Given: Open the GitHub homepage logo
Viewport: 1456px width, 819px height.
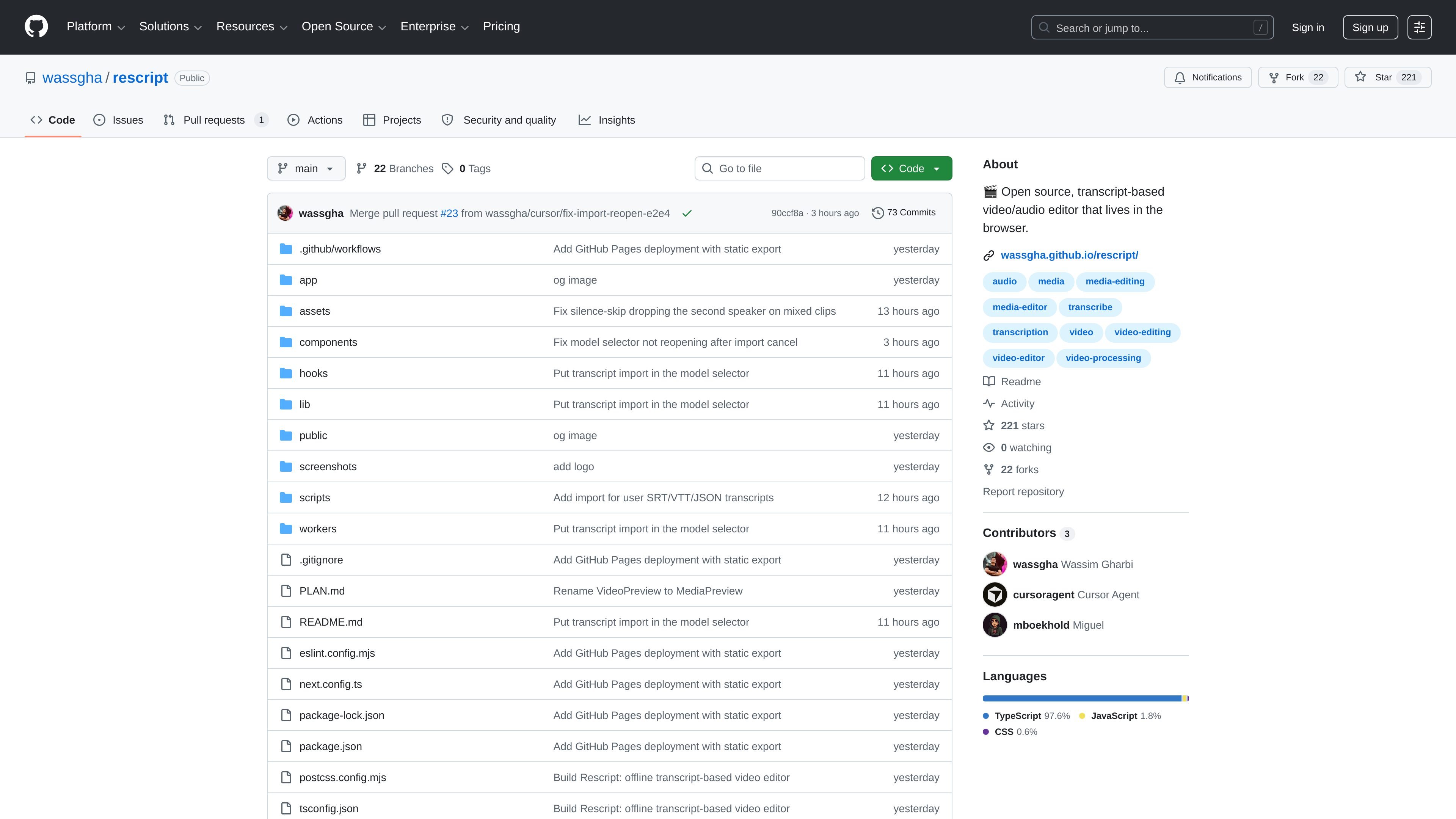Looking at the screenshot, I should [x=36, y=27].
